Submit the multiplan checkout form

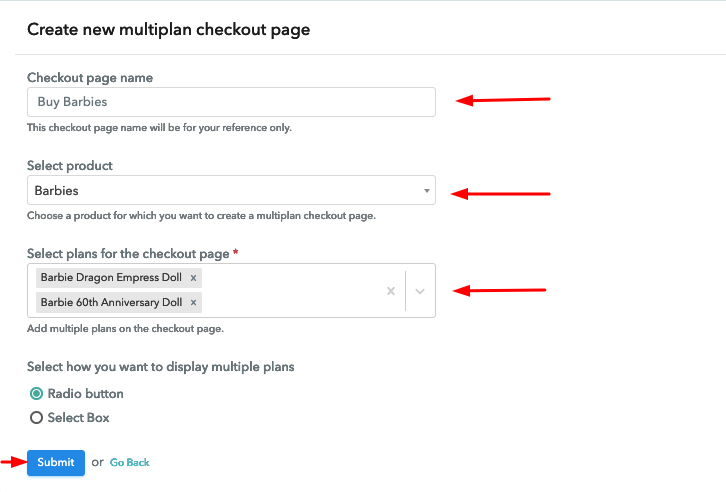[56, 462]
